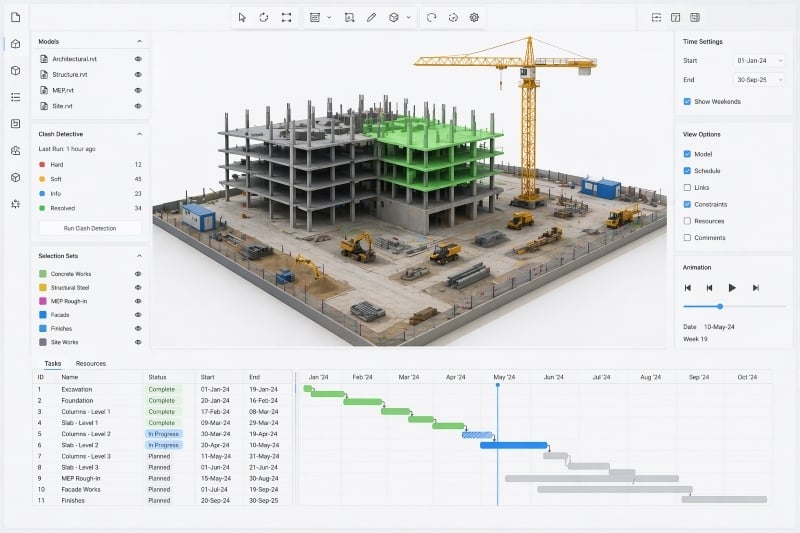This screenshot has height=533, width=800.
Task: Click the document file icon in left sidebar
Action: 16,17
